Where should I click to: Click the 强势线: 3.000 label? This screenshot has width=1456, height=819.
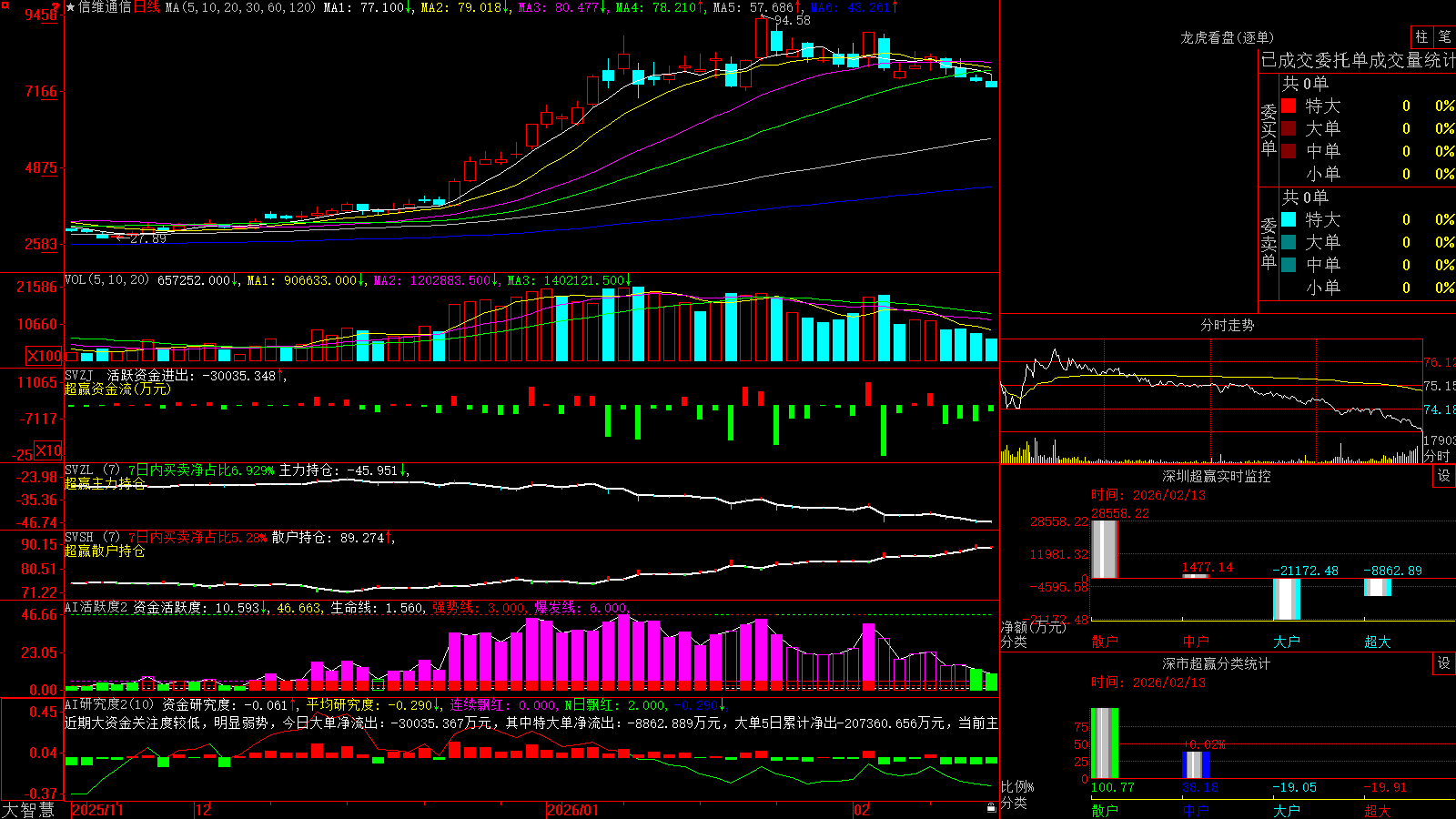479,607
